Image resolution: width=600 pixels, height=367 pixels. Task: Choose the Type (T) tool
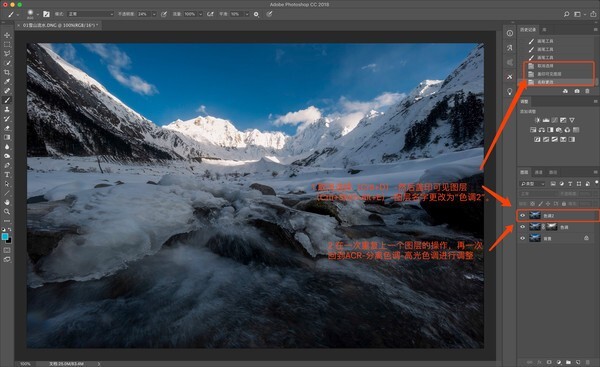(x=7, y=175)
